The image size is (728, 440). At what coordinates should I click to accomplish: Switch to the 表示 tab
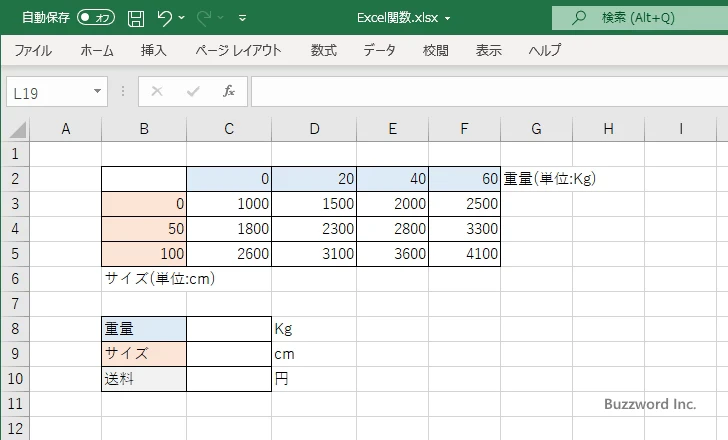(488, 50)
